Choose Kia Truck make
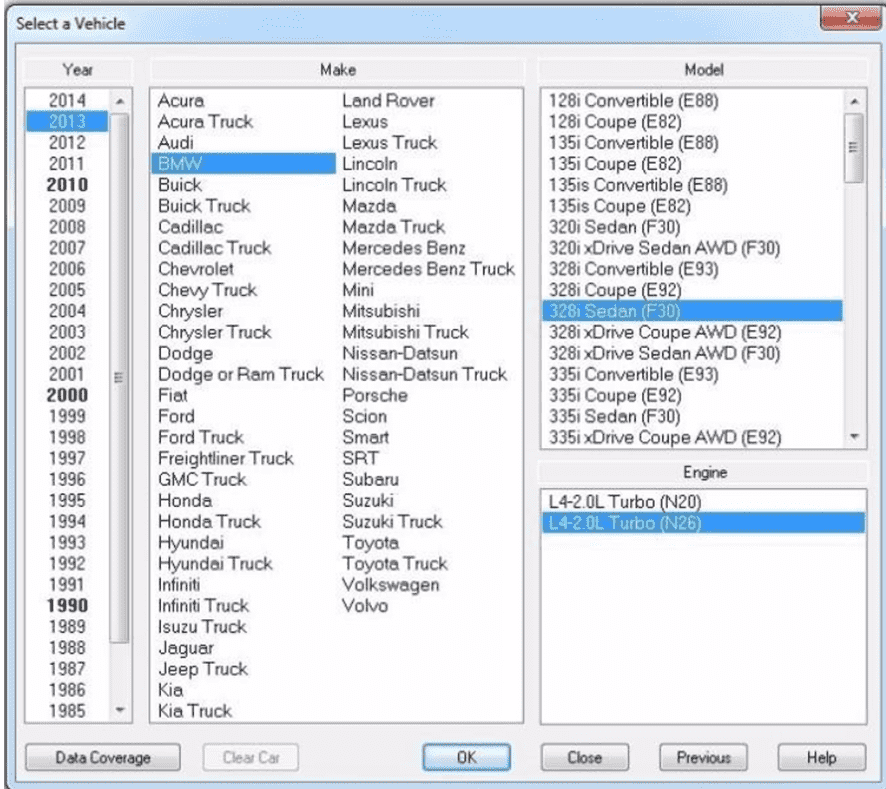This screenshot has width=886, height=789. (195, 710)
